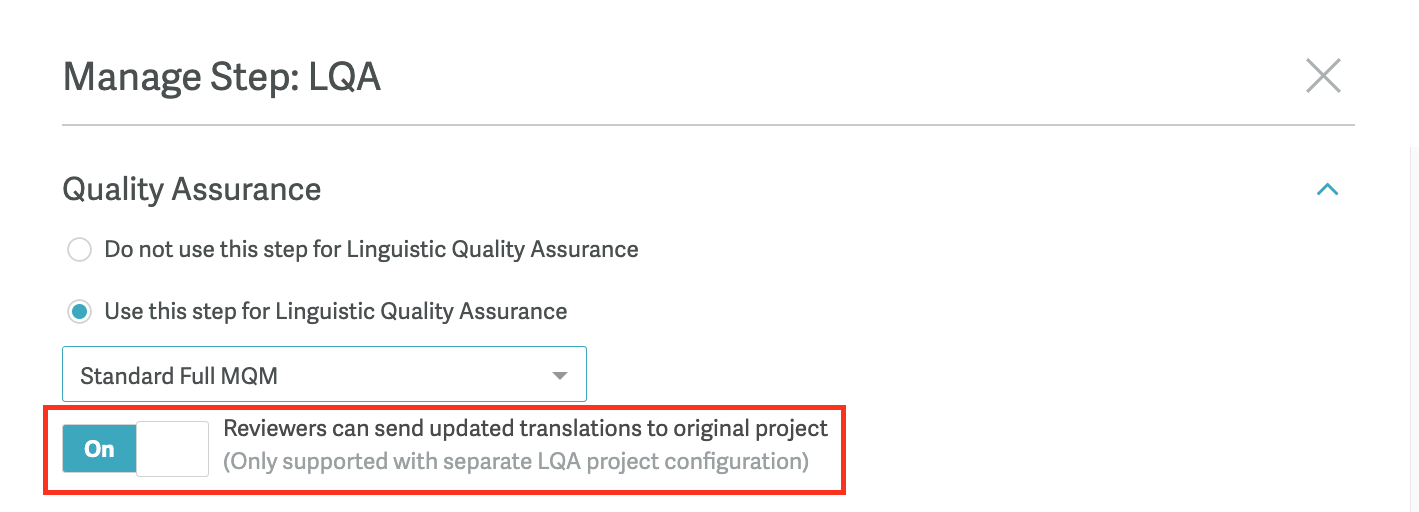Click the "Standard Full MQM" text in the combo box
This screenshot has width=1419, height=512.
pyautogui.click(x=179, y=376)
